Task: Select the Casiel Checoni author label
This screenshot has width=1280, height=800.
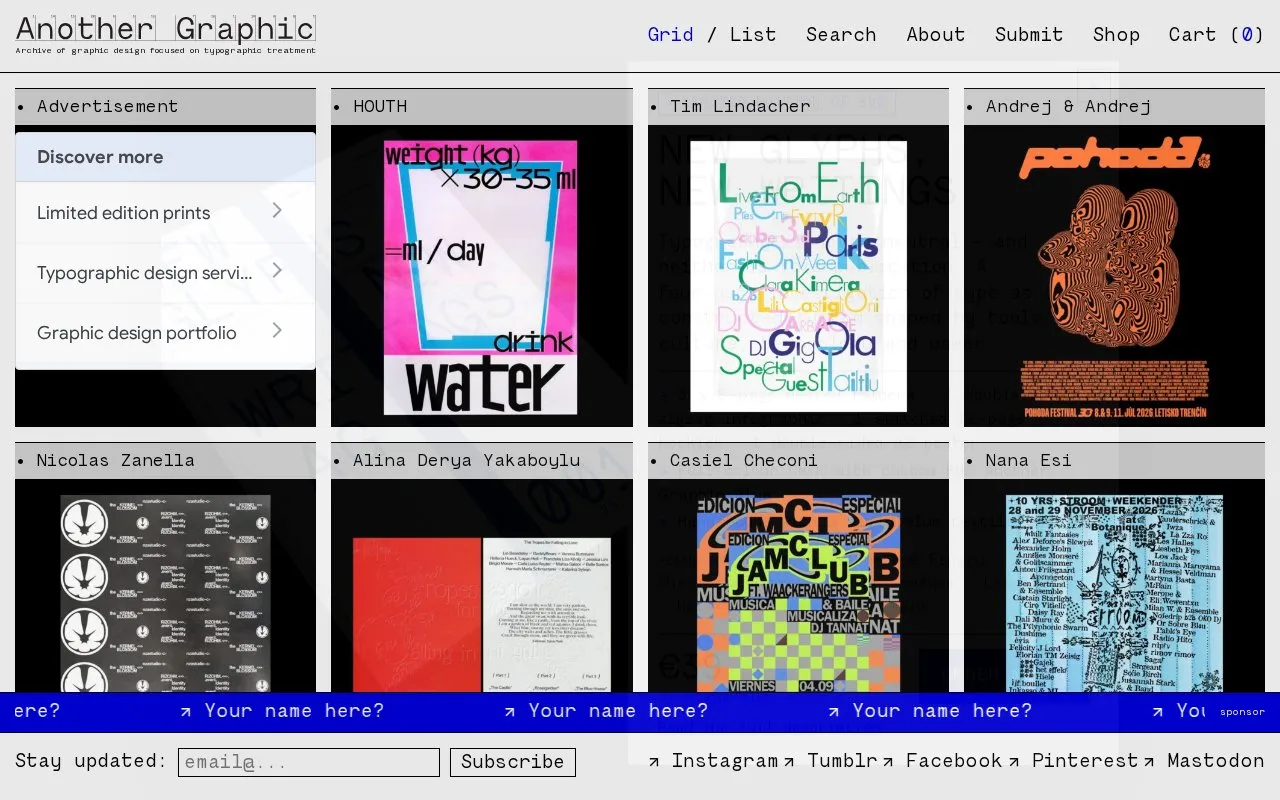Action: tap(743, 460)
